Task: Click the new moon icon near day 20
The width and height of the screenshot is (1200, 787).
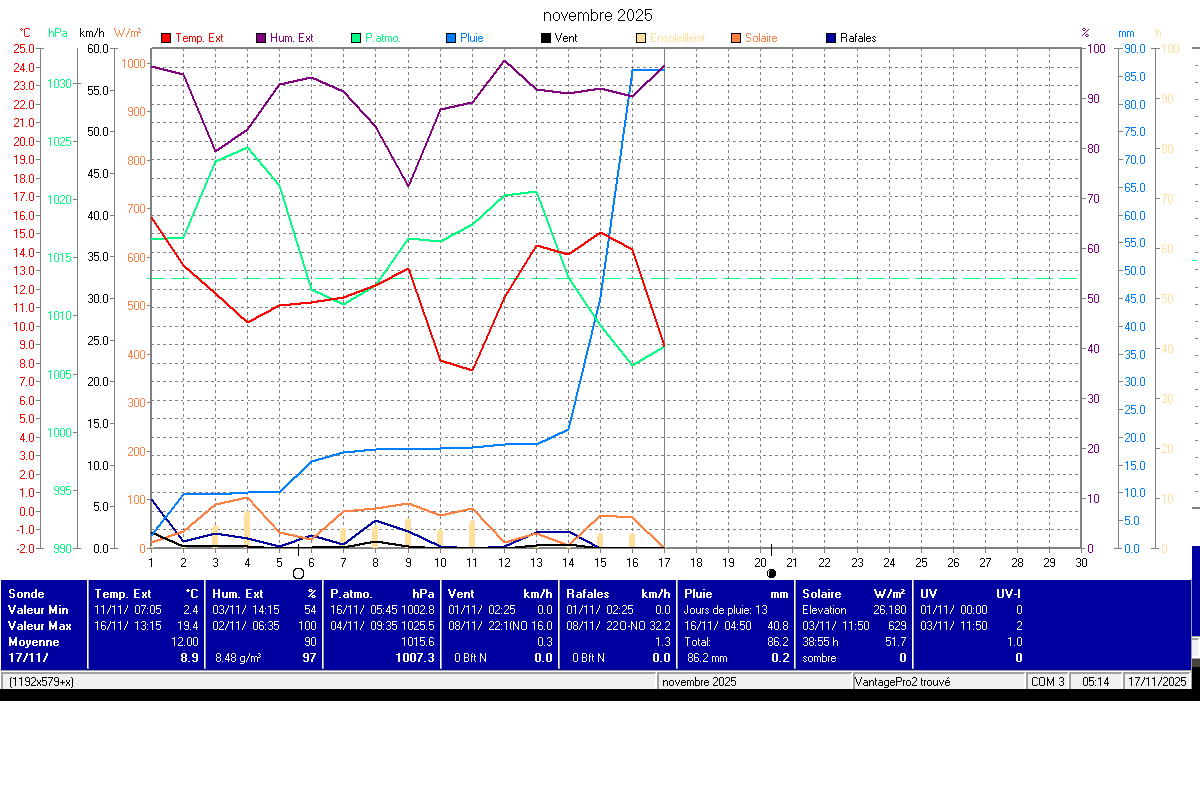Action: (771, 573)
